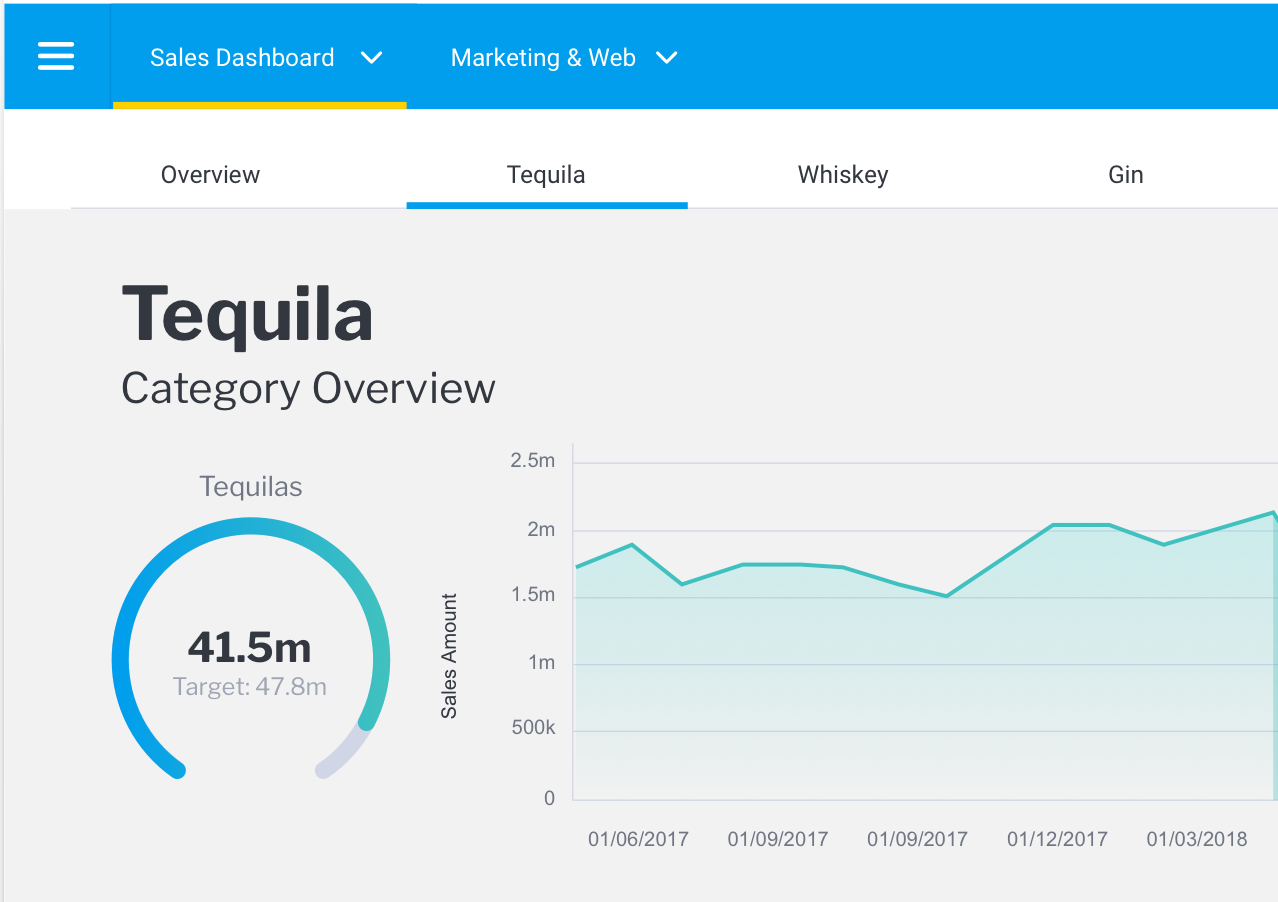Open the hamburger menu
This screenshot has height=902, width=1278.
(56, 57)
